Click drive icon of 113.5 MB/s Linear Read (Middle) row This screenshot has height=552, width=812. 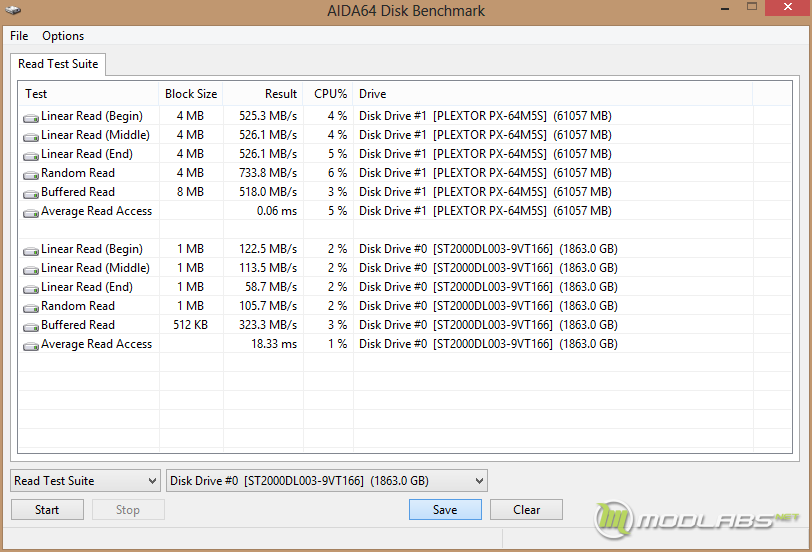(x=31, y=270)
